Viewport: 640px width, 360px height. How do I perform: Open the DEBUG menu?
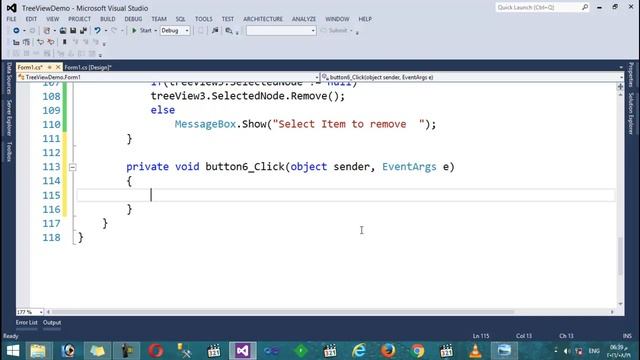tap(133, 19)
